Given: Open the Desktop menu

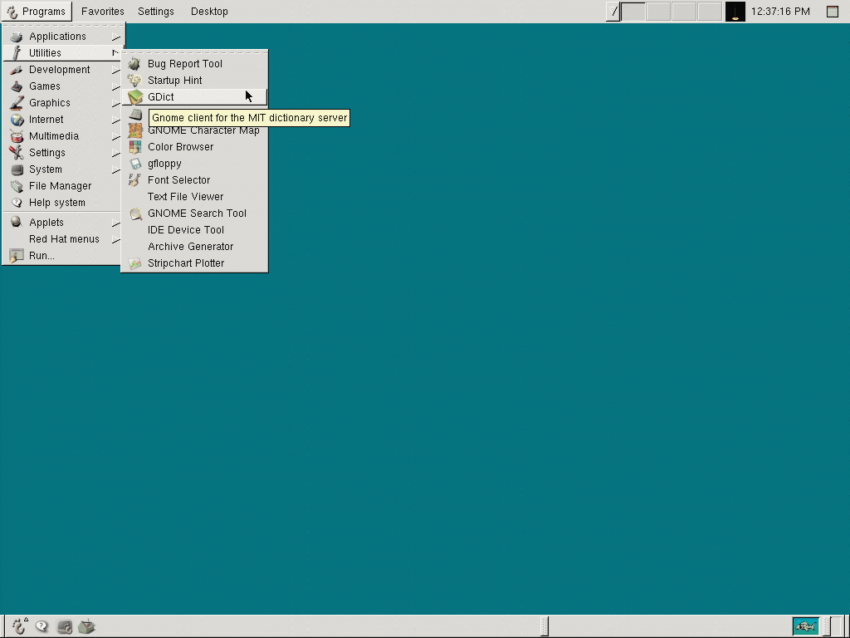Looking at the screenshot, I should click(209, 11).
